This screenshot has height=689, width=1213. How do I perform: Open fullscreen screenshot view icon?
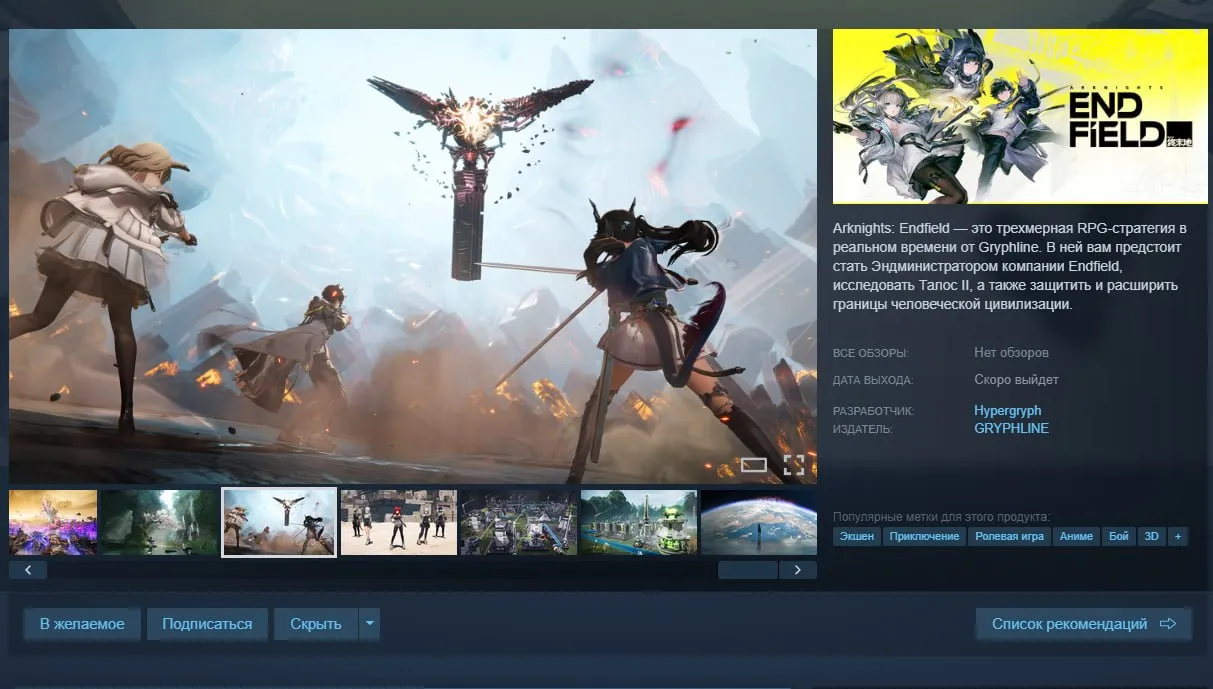tap(793, 464)
